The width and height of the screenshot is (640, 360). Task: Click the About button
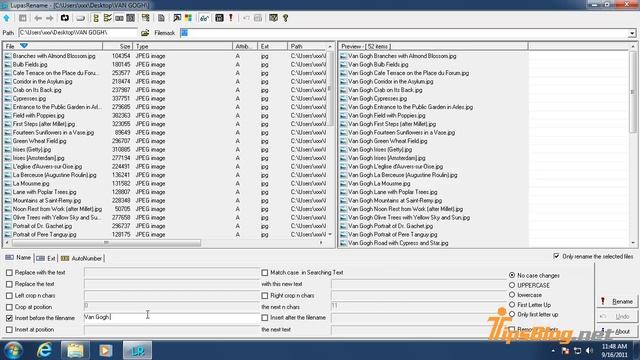pos(617,331)
